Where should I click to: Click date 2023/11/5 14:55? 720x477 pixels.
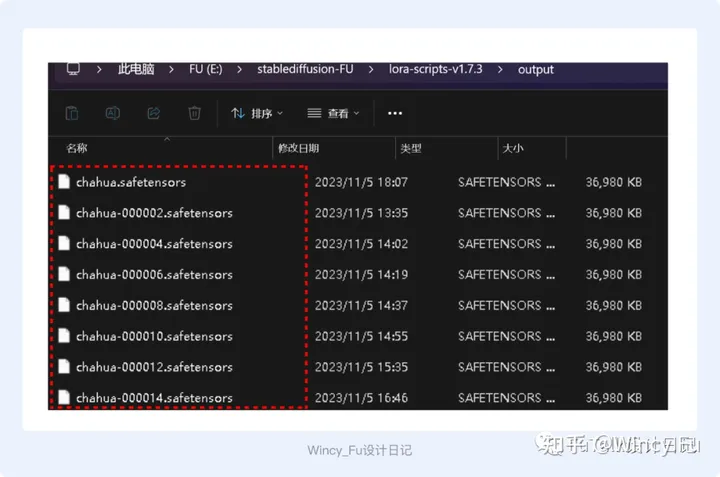click(x=361, y=336)
